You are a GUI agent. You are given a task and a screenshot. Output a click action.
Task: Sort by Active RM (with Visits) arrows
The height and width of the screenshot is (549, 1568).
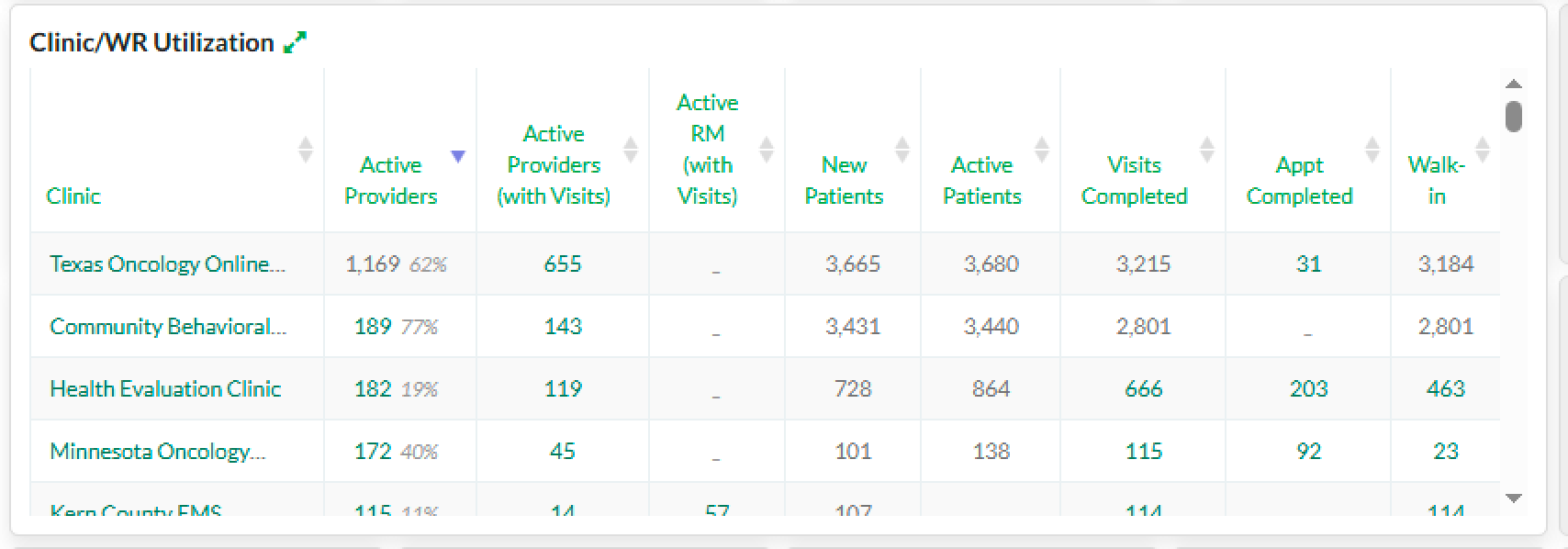767,150
